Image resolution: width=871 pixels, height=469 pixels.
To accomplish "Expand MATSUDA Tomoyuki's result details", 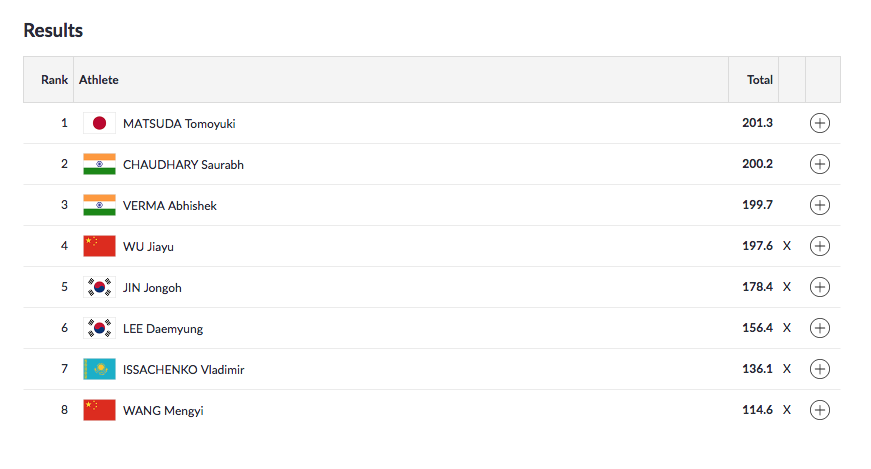I will [x=820, y=123].
